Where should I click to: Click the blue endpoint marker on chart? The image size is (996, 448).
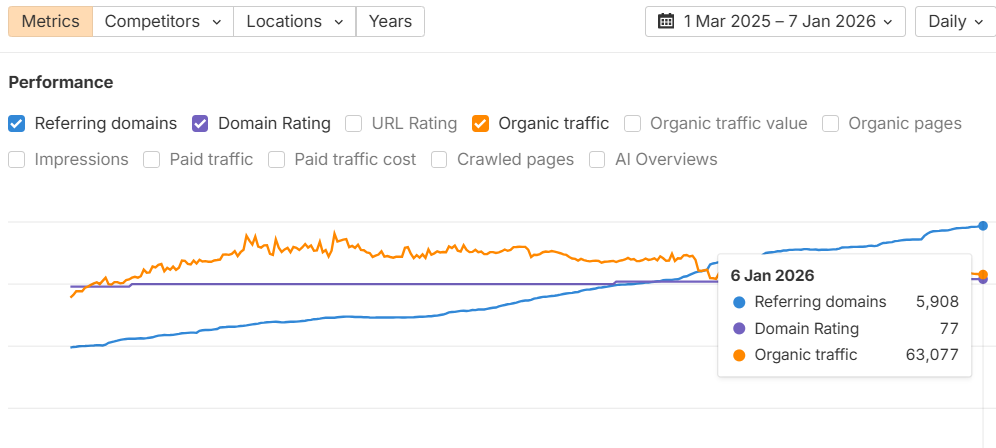(x=983, y=225)
